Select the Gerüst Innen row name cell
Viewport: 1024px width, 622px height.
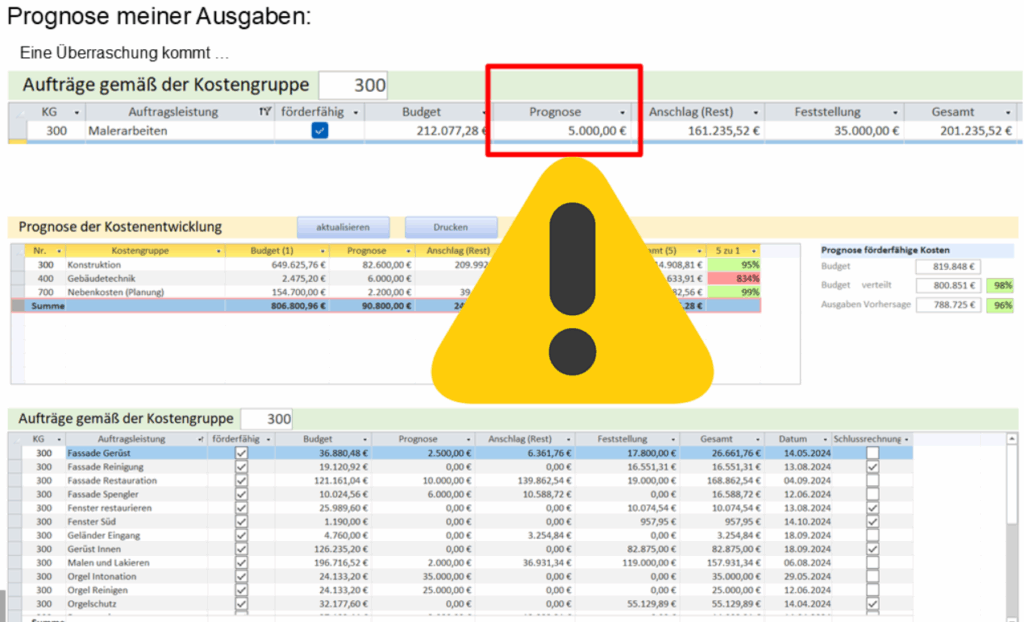[135, 549]
